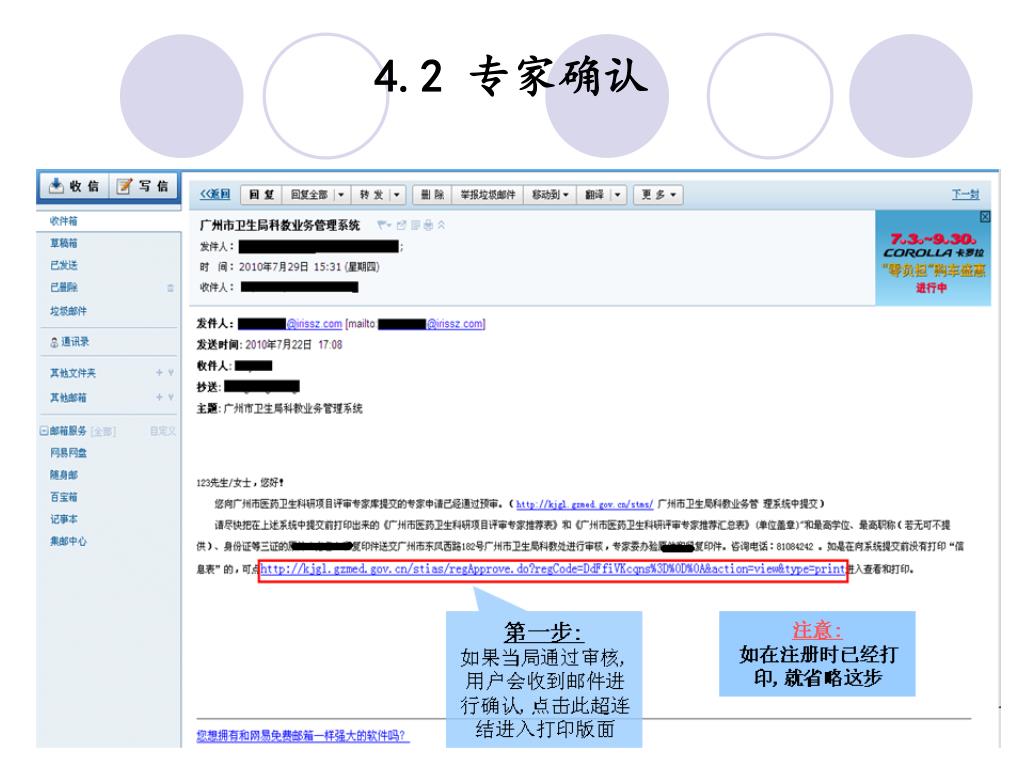Viewport: 1024px width, 768px height.
Task: Click the 写信 compose mail button
Action: click(x=143, y=186)
